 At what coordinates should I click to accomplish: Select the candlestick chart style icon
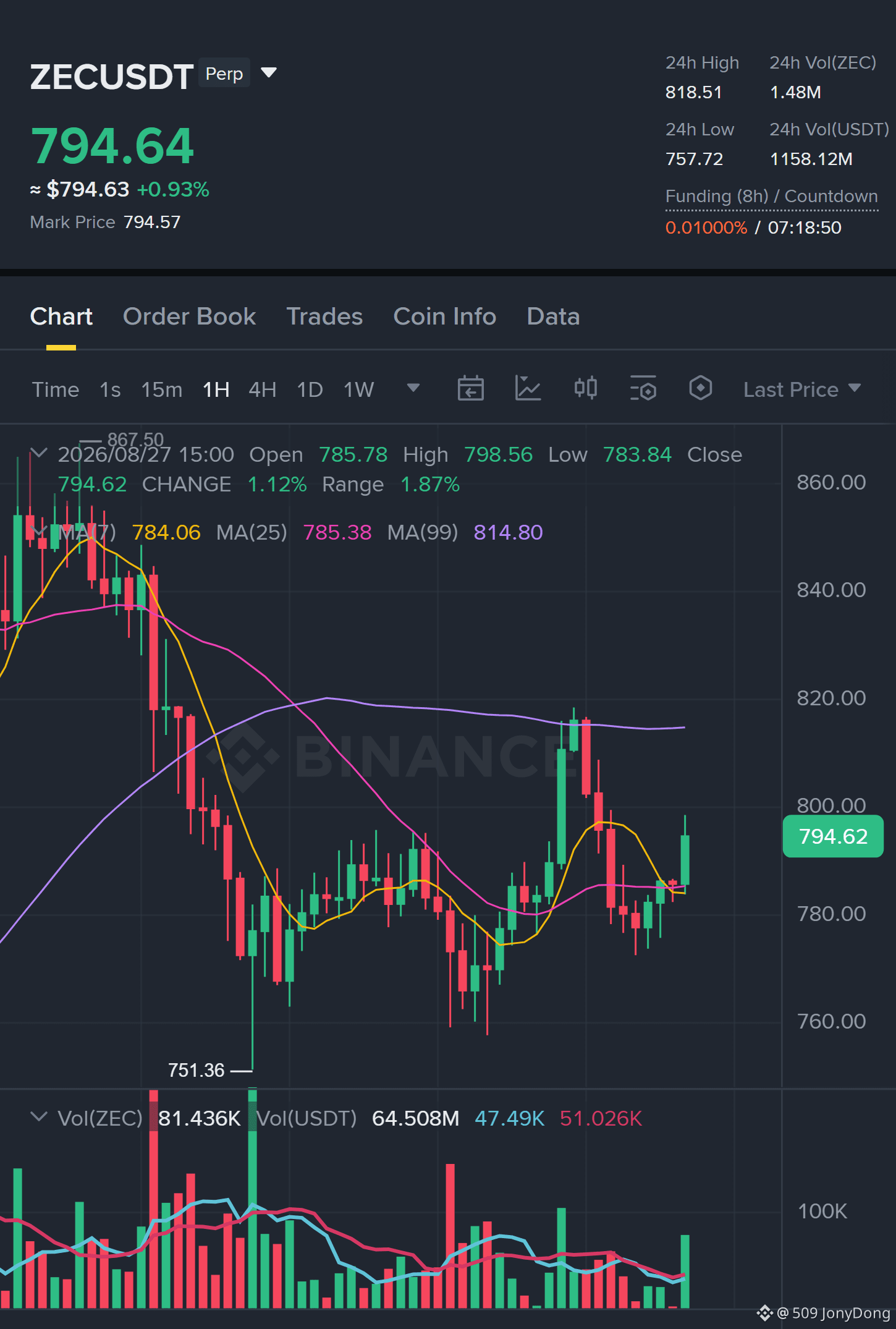[585, 389]
